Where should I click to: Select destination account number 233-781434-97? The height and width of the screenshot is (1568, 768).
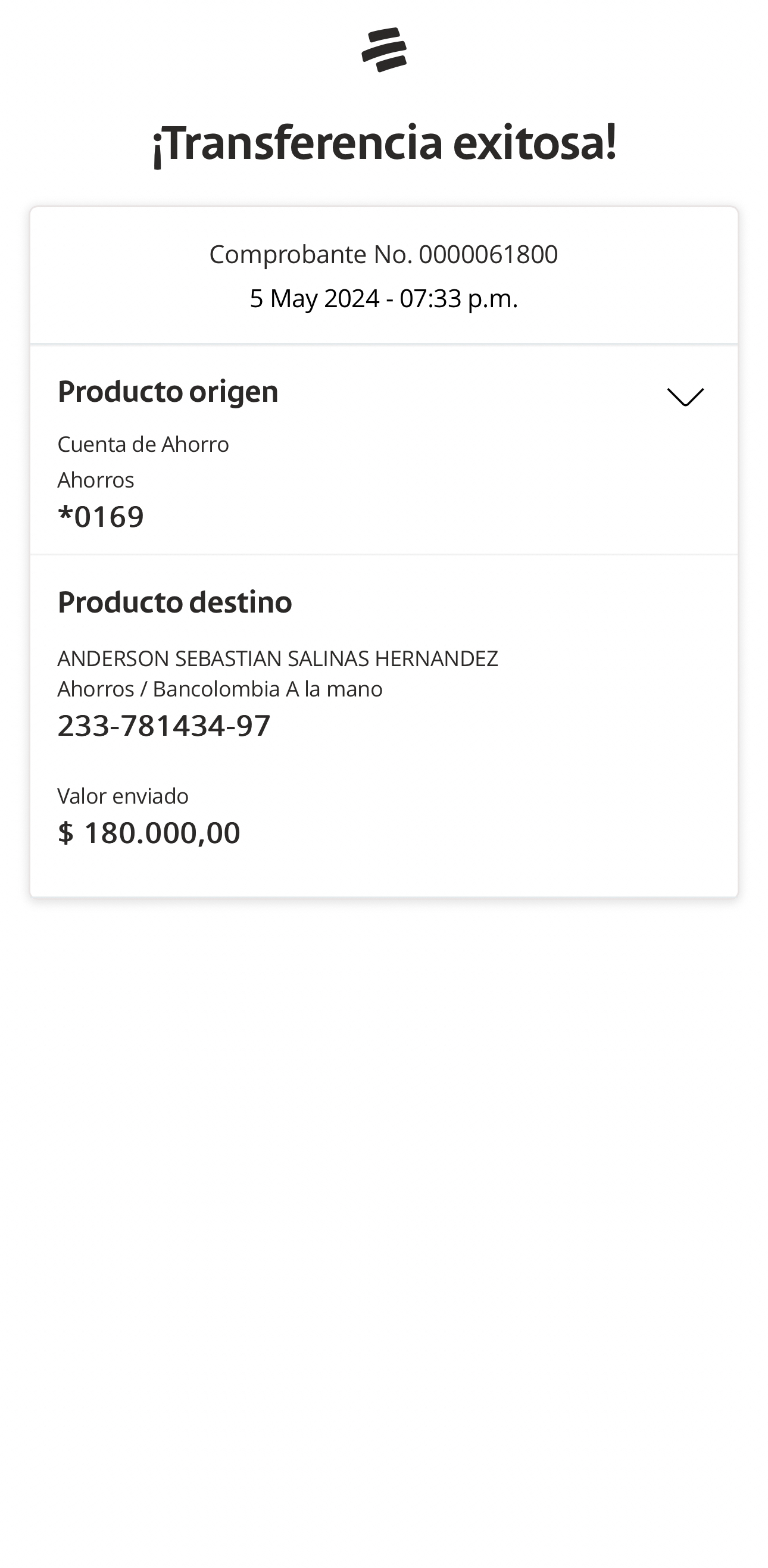click(x=164, y=726)
